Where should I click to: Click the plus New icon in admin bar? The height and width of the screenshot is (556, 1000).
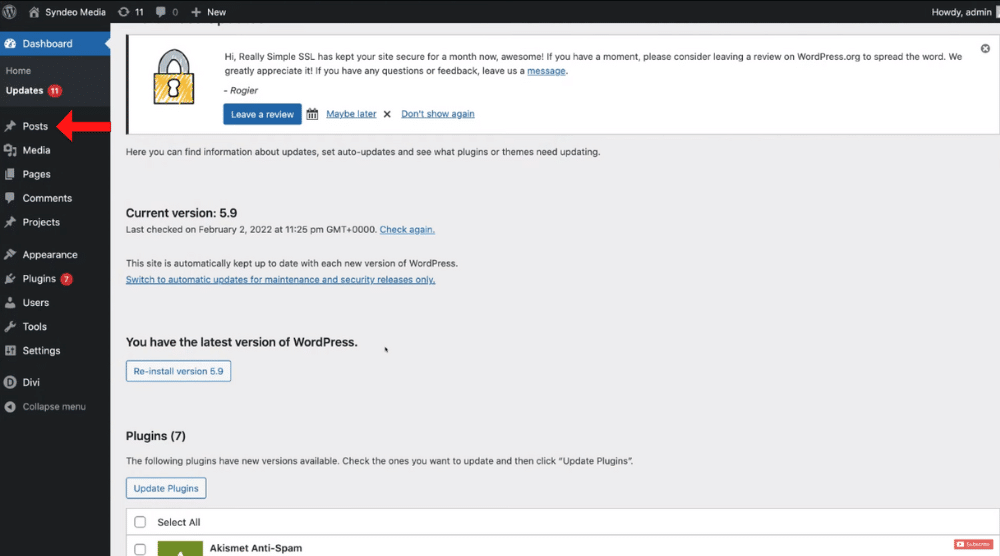coord(196,11)
